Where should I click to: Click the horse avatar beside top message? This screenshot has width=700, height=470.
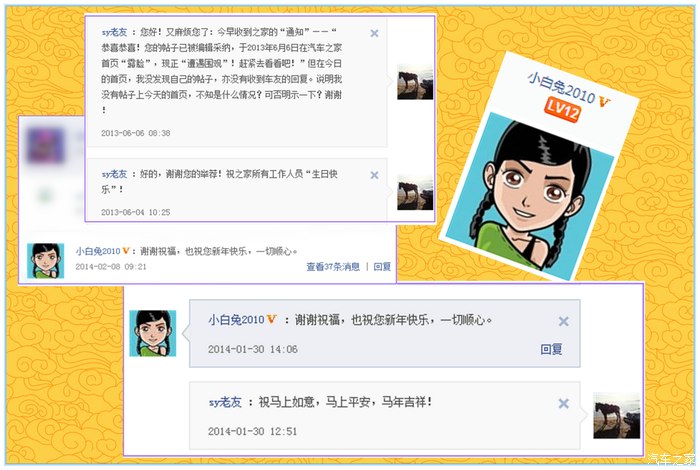click(415, 82)
